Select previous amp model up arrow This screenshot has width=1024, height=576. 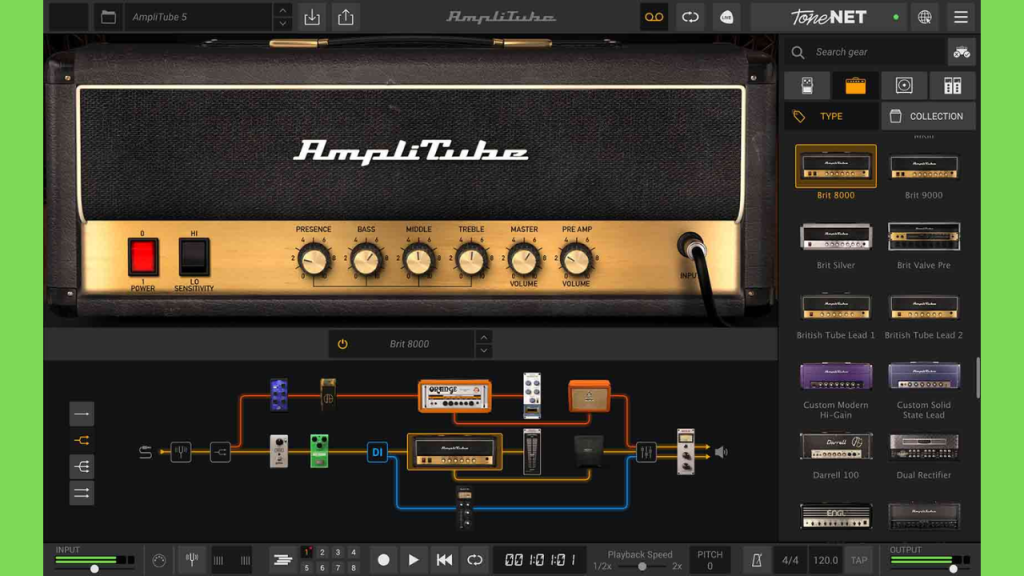coord(484,337)
